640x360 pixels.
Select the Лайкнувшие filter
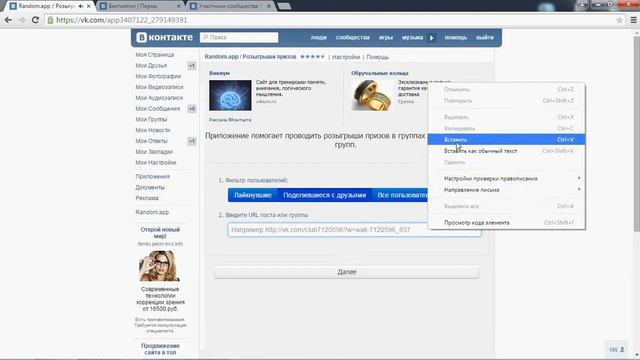coord(253,195)
